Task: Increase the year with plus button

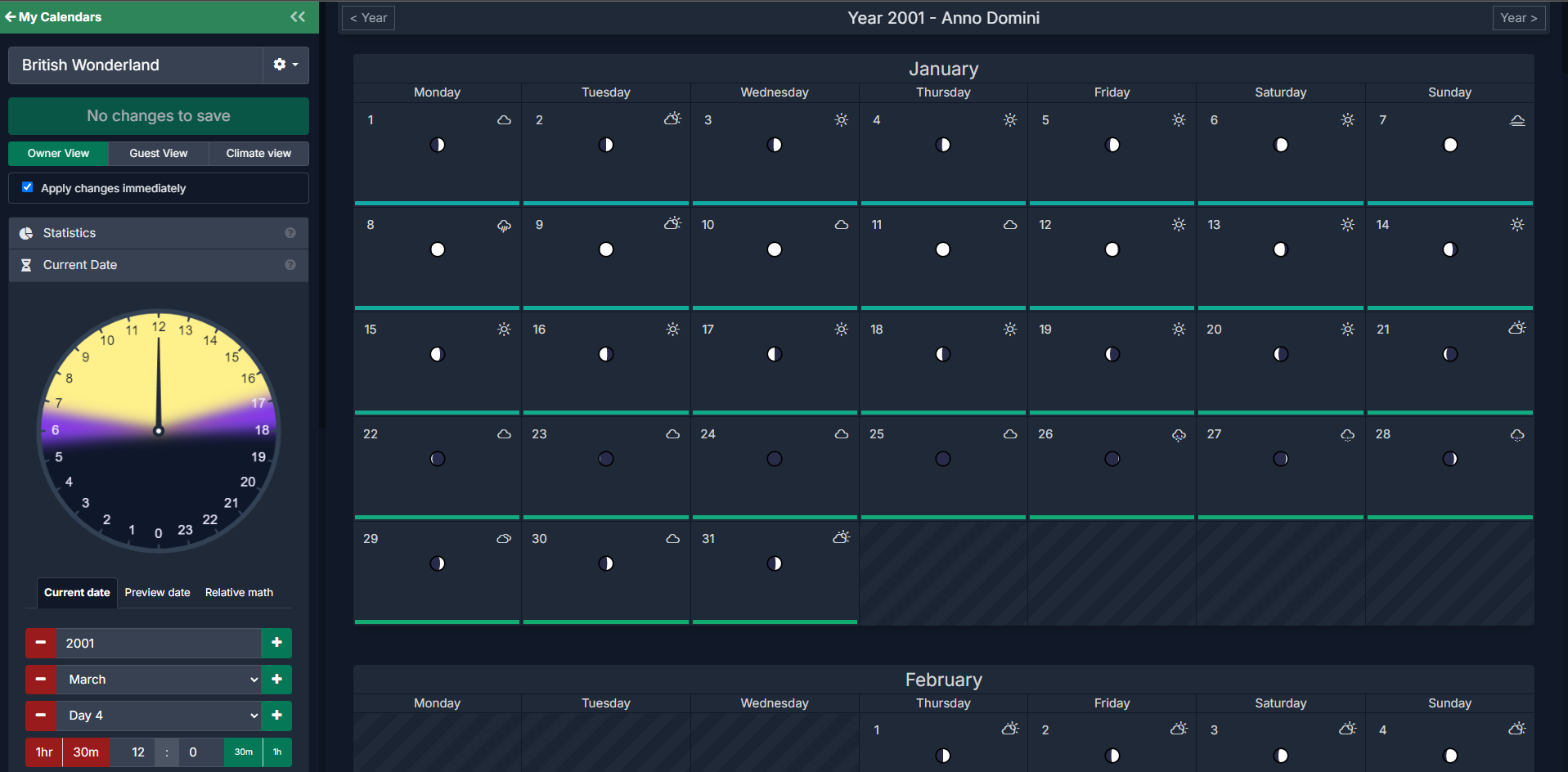Action: (276, 644)
